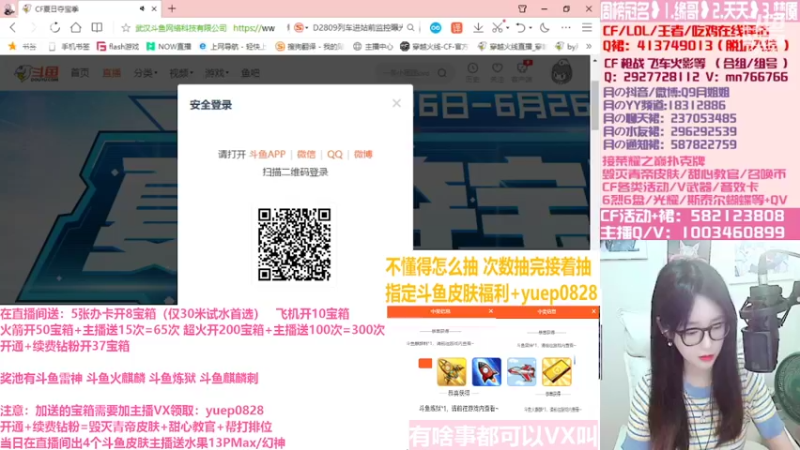
Task: Open the 上网导航 bookmark
Action: [x=233, y=46]
